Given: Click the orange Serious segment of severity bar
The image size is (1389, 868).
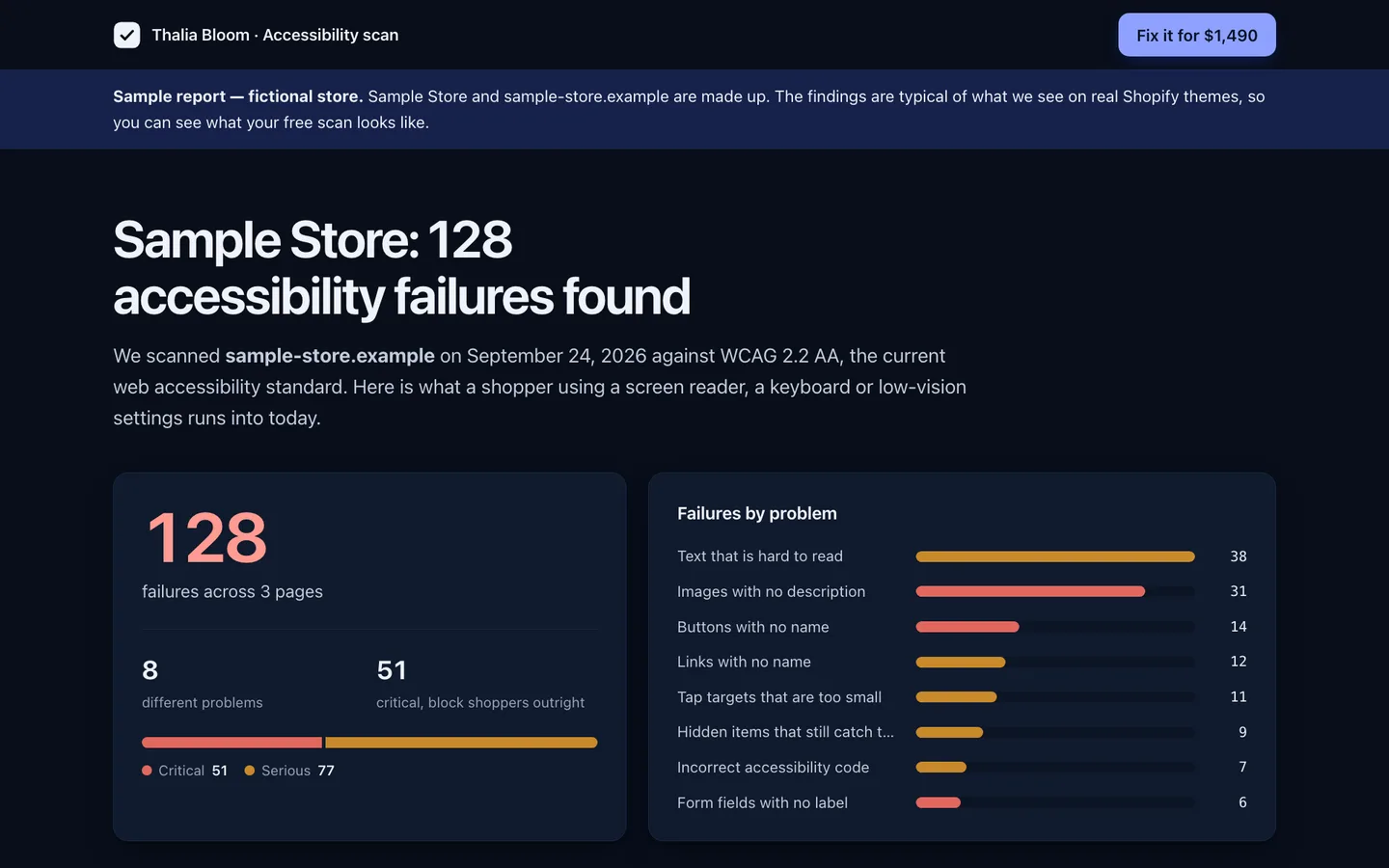Looking at the screenshot, I should [461, 743].
